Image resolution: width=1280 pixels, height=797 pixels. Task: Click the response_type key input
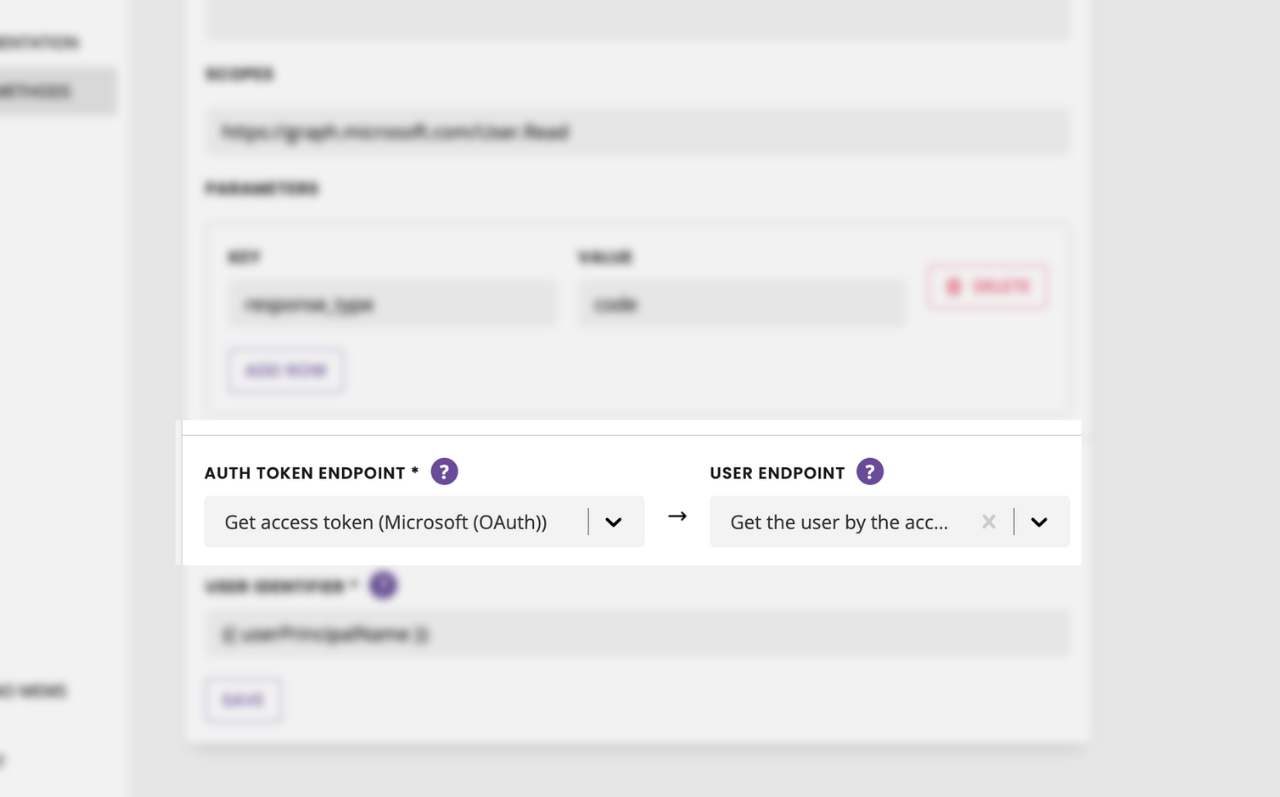392,304
